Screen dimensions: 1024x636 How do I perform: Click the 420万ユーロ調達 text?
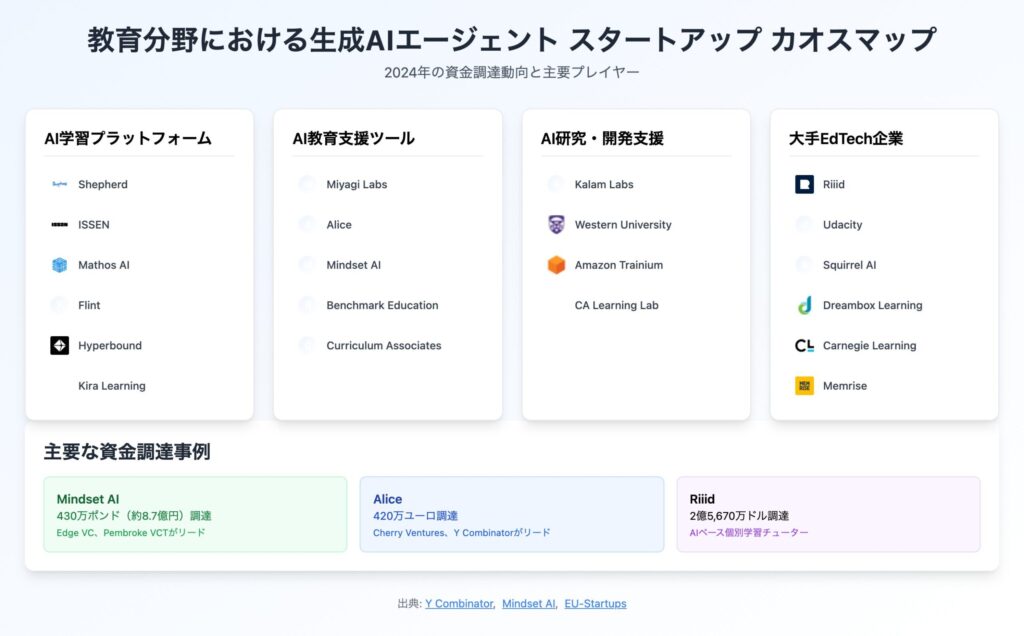click(x=415, y=516)
